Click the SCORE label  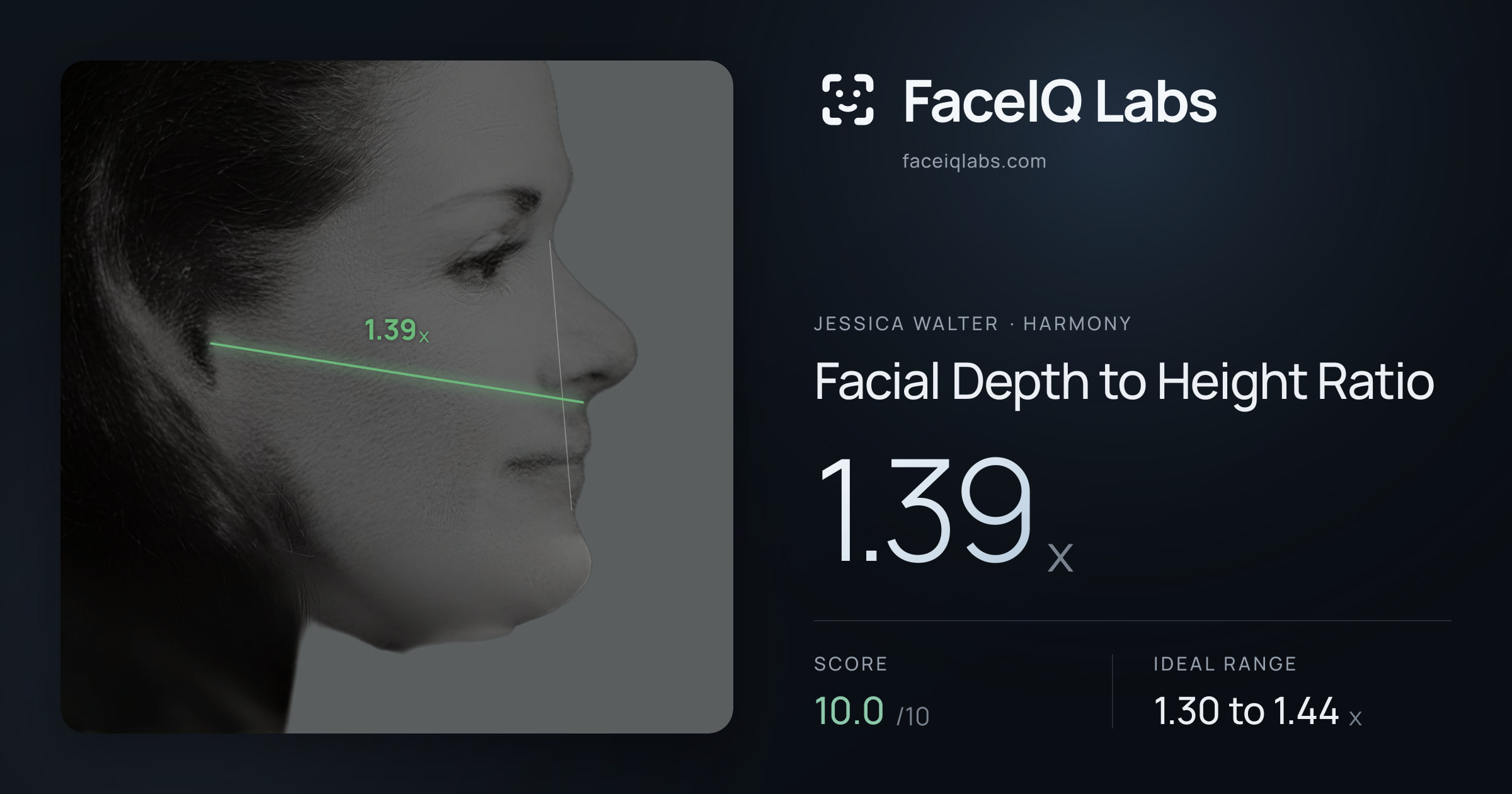(850, 664)
